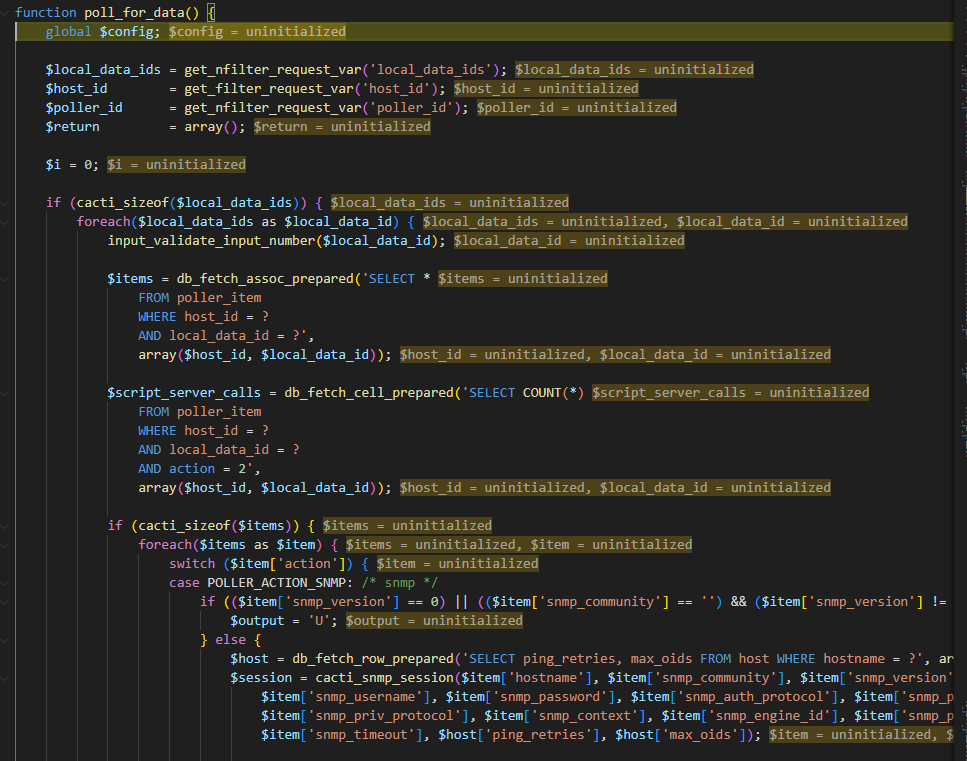This screenshot has height=761, width=967.
Task: Click the 'db_fetch_row_prepared' function name
Action: pyautogui.click(x=372, y=659)
